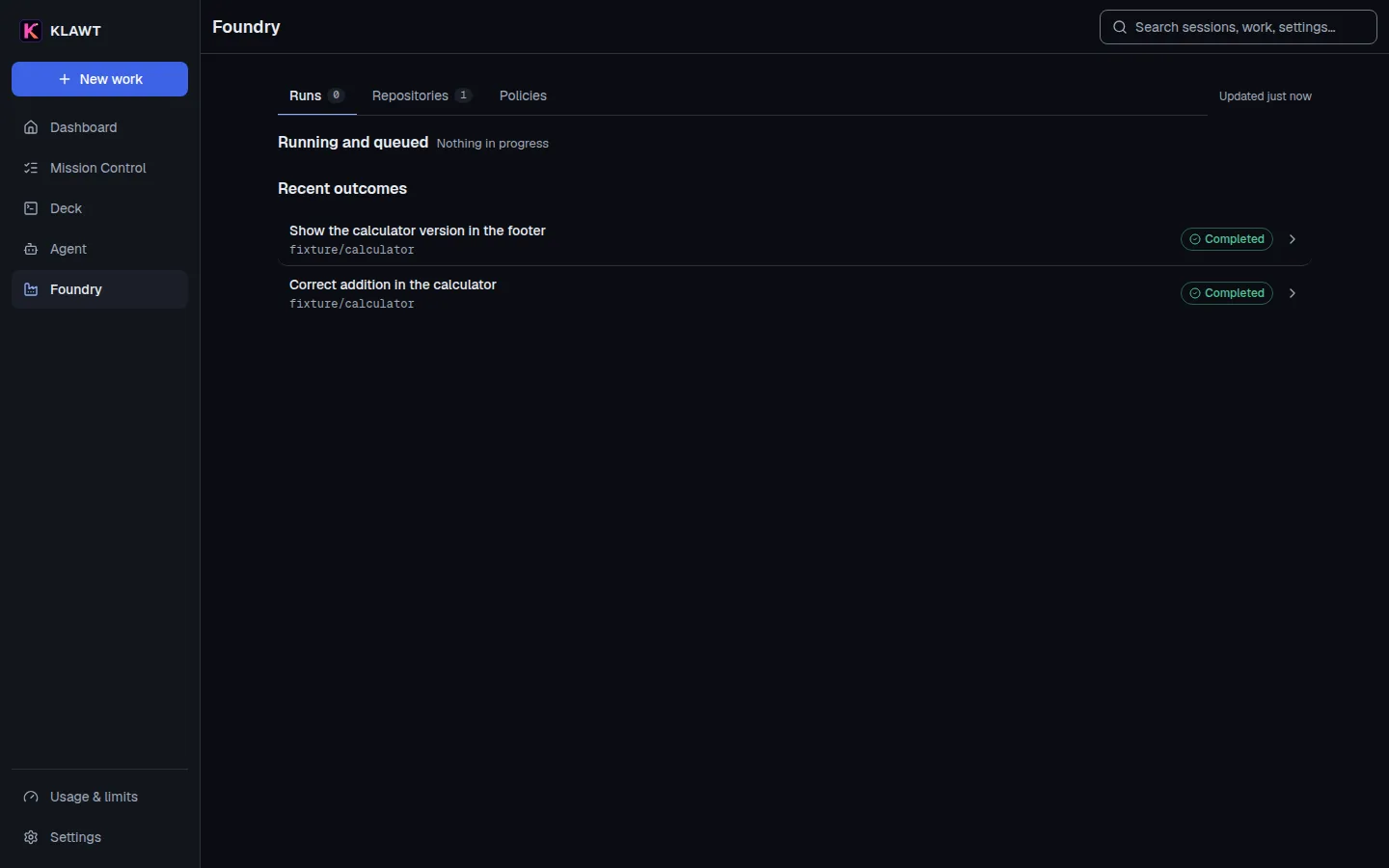Screen dimensions: 1389x868
Task: Click the Usage & limits gauge icon
Action: [x=31, y=797]
